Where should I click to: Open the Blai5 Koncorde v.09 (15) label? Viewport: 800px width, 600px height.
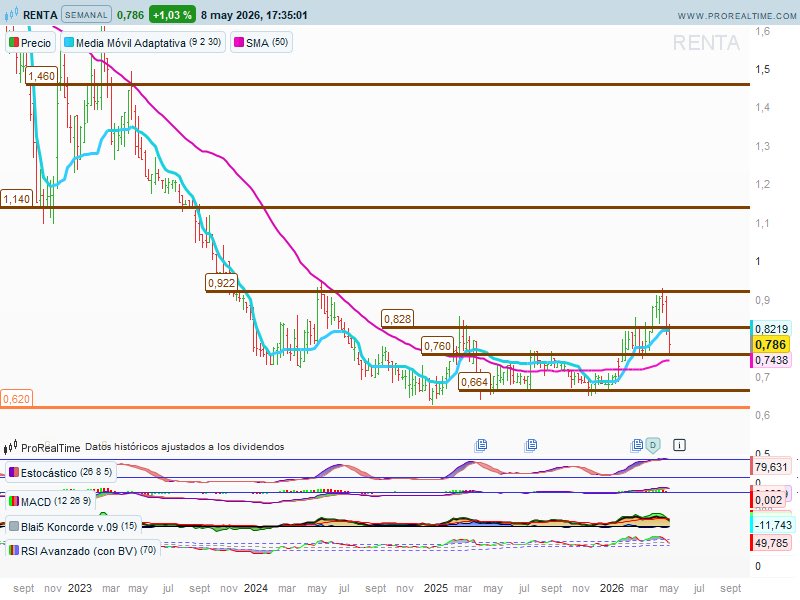tap(79, 527)
